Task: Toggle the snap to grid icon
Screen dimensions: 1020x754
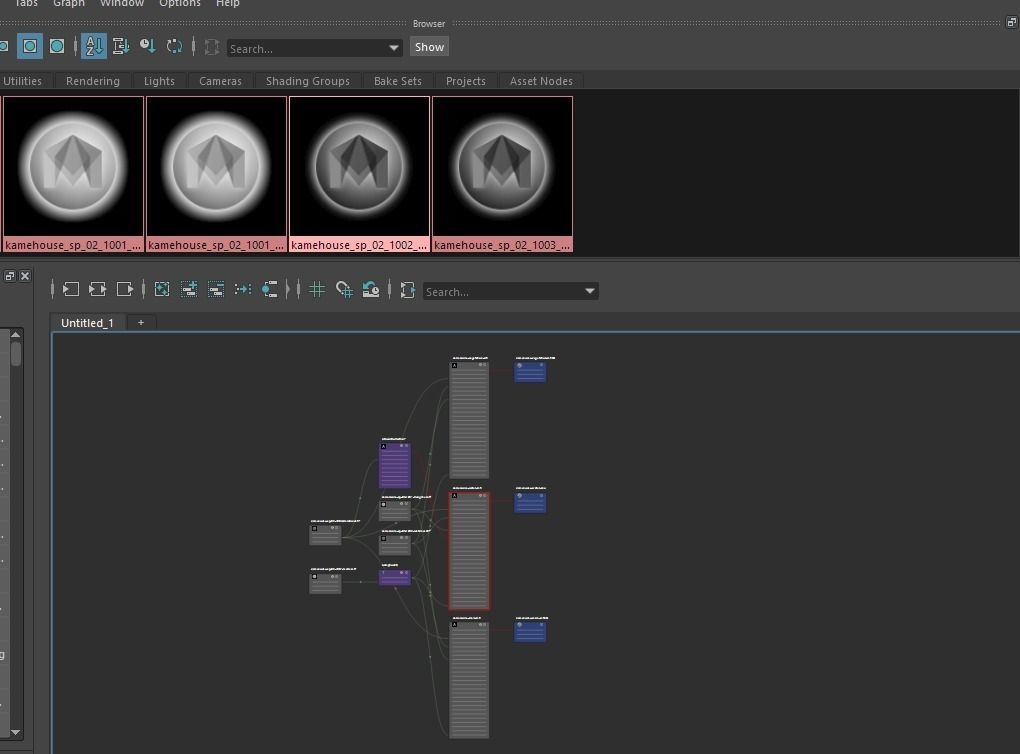Action: [x=344, y=289]
